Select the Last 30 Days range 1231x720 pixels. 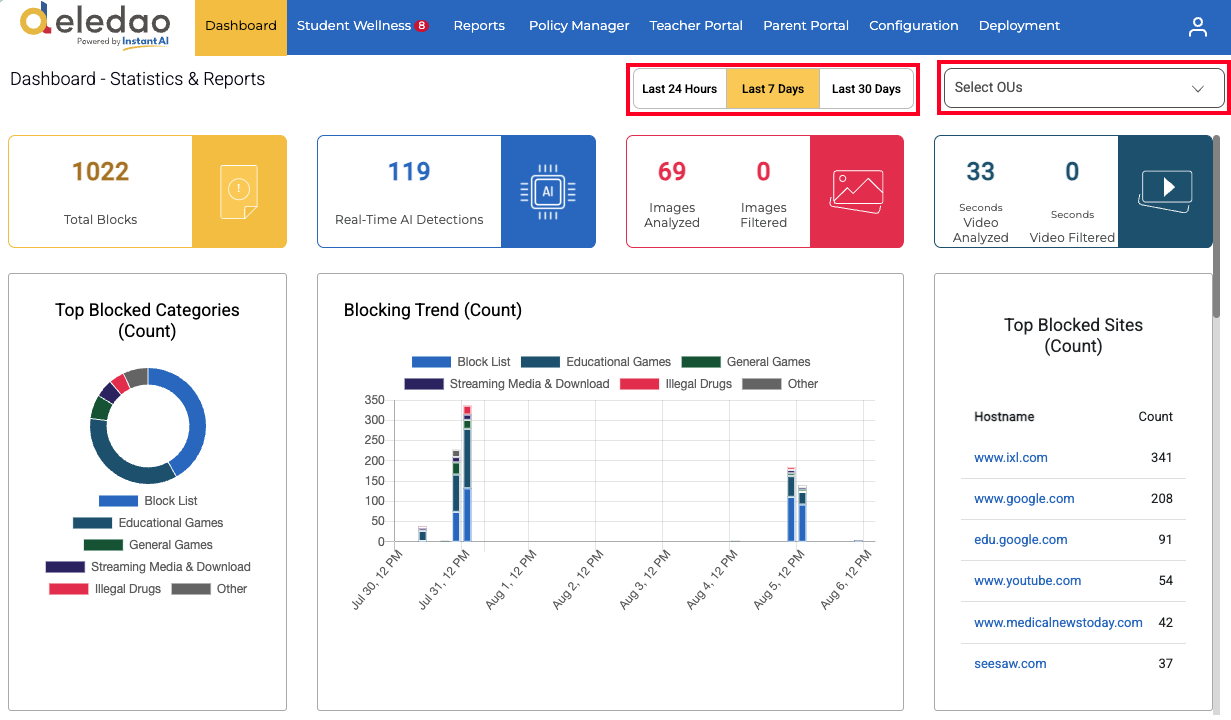click(x=866, y=89)
